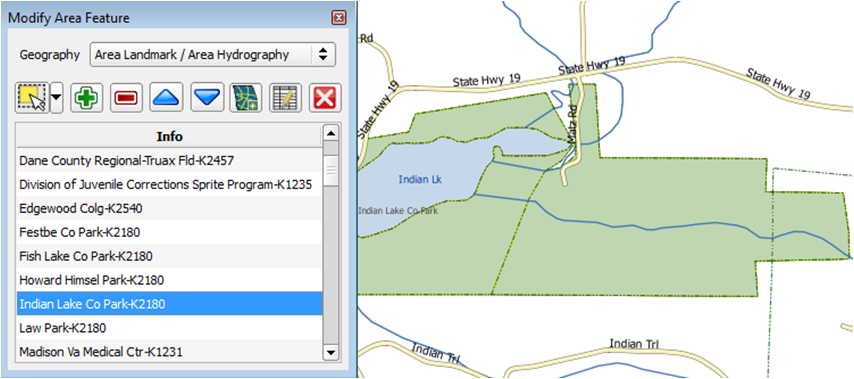Click the Info column header

coord(169,136)
